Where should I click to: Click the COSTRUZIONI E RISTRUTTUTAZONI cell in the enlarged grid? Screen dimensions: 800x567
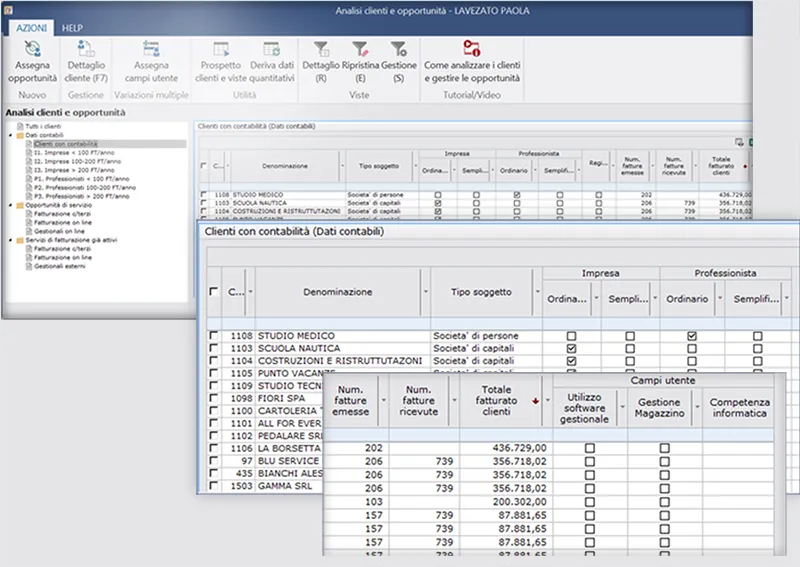click(342, 361)
